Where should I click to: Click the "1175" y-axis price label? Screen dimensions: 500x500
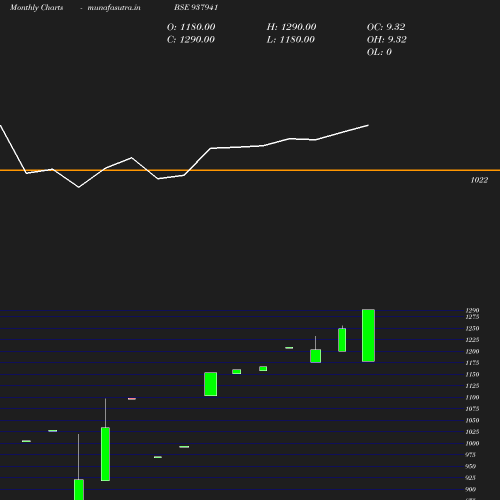point(472,363)
